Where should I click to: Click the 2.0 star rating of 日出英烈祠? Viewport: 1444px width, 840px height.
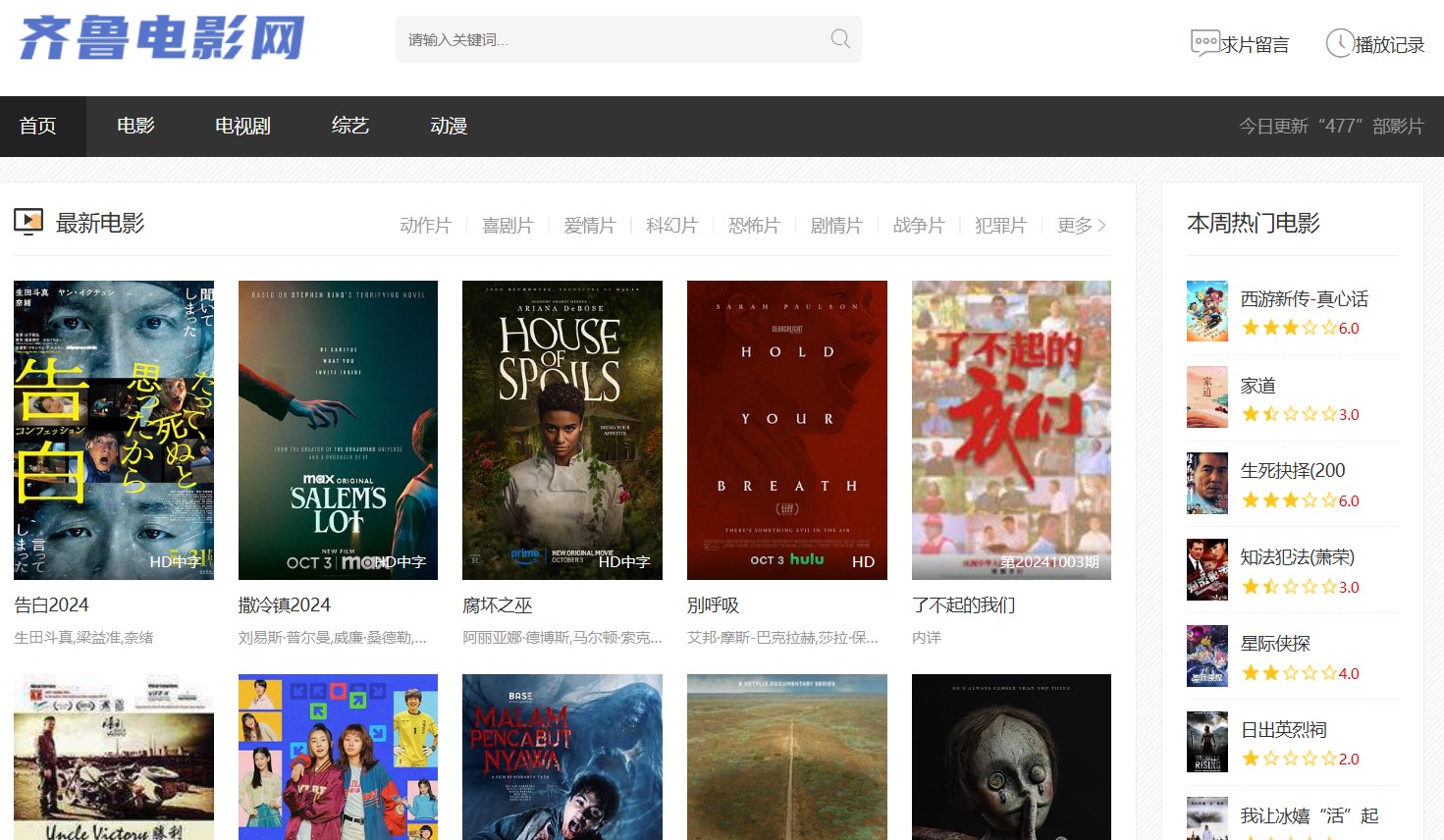tap(1300, 759)
